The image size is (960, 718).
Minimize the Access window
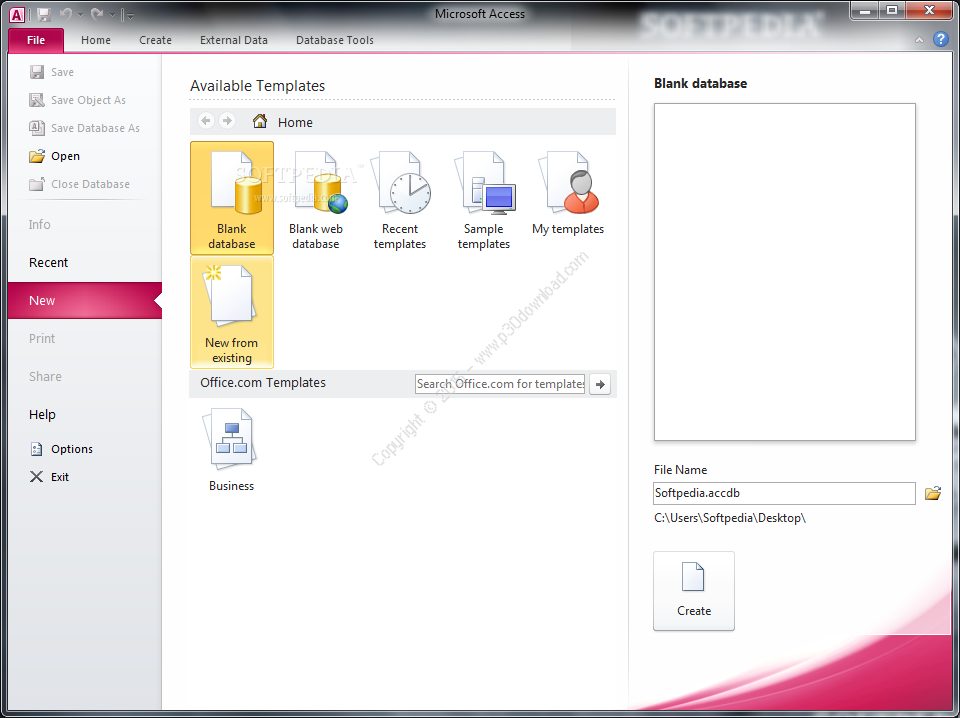[865, 10]
